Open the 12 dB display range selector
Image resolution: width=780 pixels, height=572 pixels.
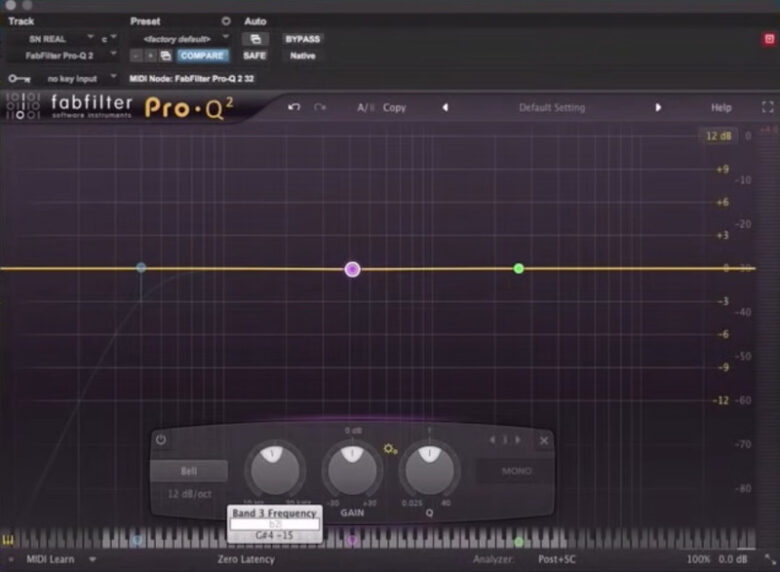[718, 136]
